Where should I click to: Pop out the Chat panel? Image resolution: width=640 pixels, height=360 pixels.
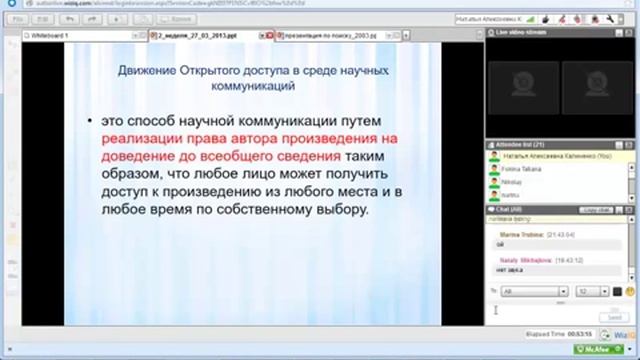click(x=629, y=210)
